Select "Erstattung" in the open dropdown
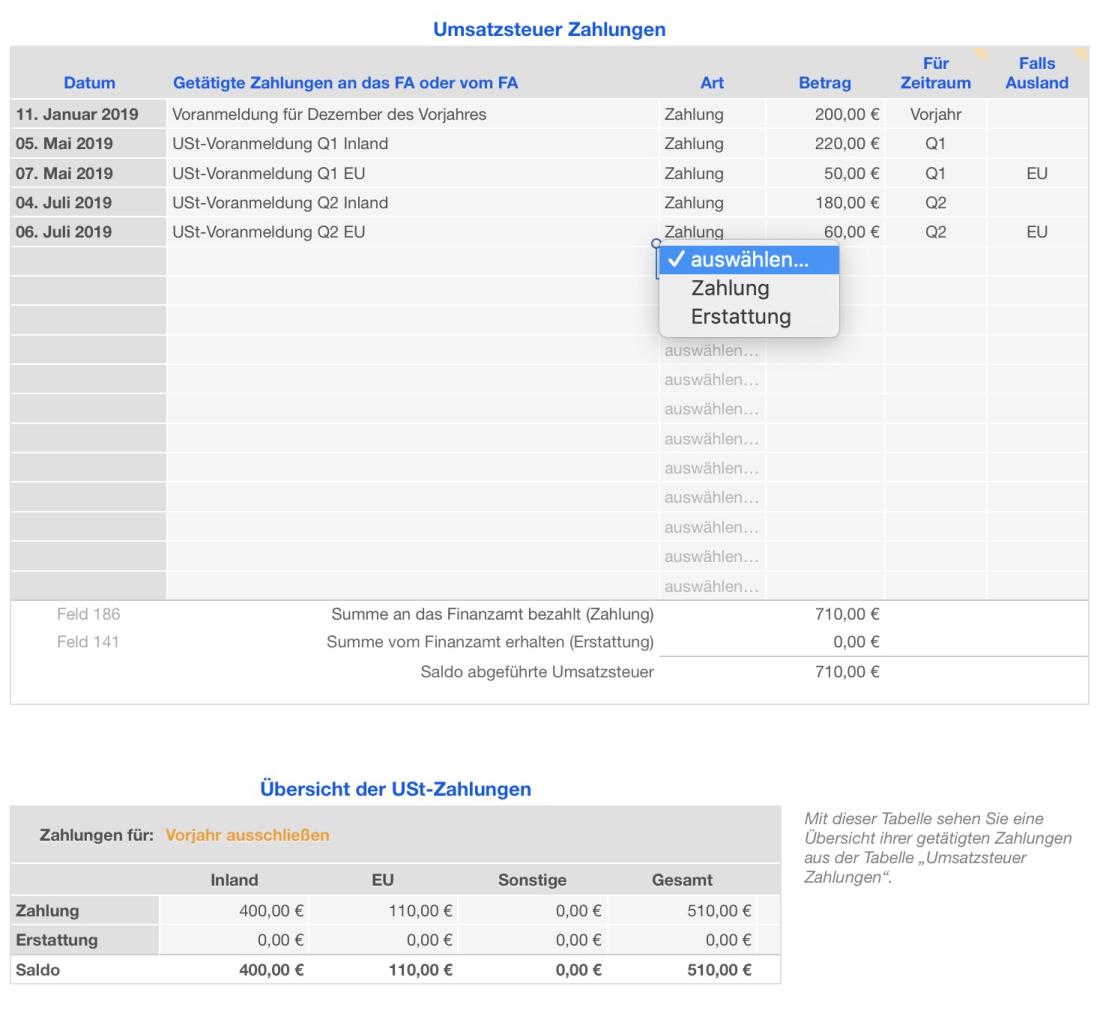1100x1025 pixels. tap(747, 316)
